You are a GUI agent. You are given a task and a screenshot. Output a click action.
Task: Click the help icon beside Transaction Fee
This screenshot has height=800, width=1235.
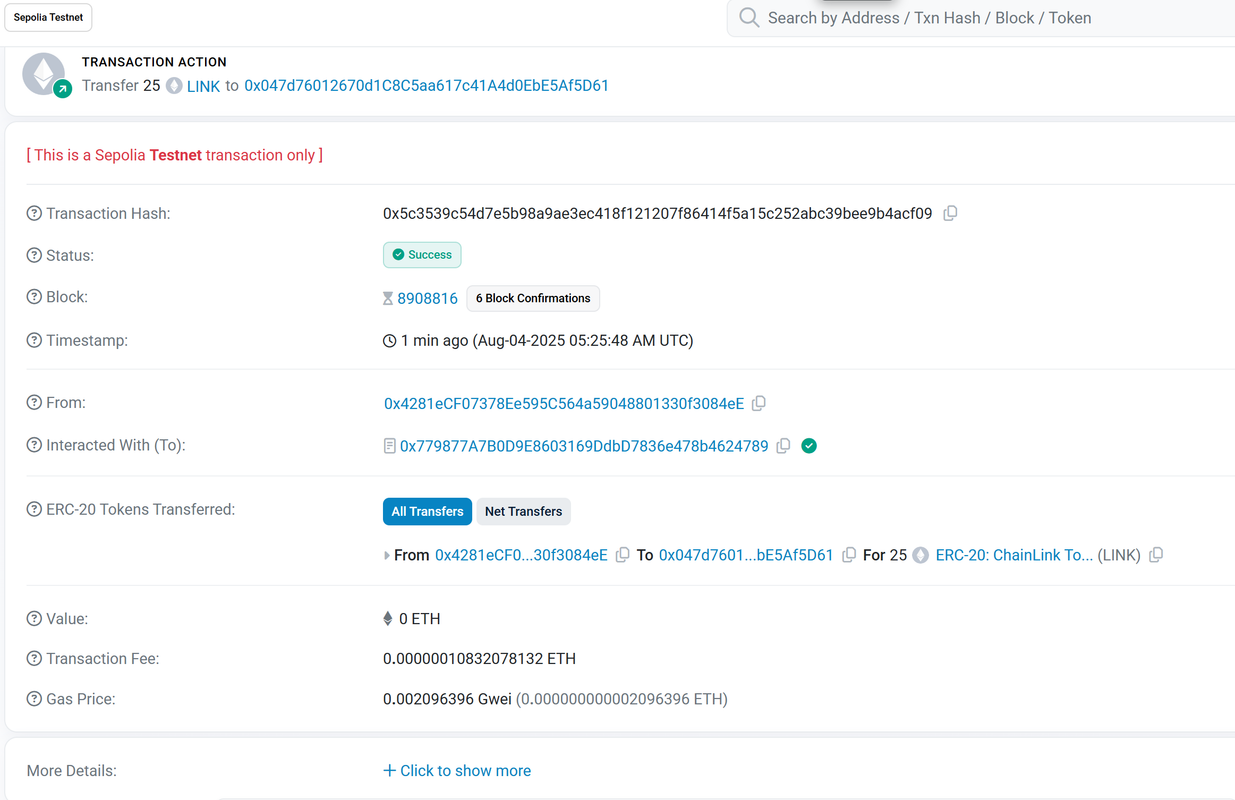34,659
